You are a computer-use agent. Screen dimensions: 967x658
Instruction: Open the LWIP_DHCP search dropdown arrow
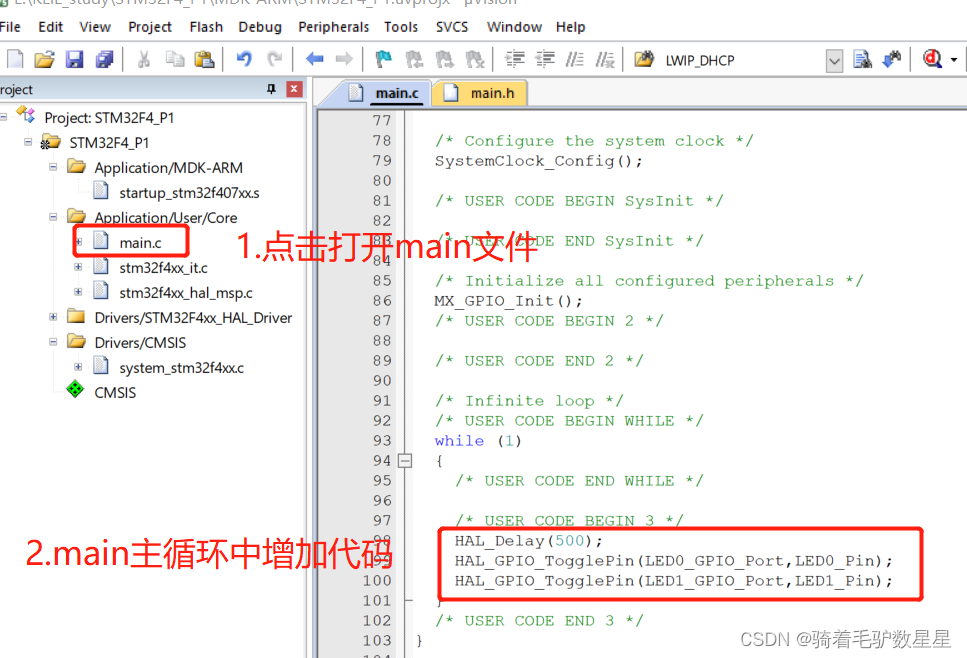pos(834,60)
